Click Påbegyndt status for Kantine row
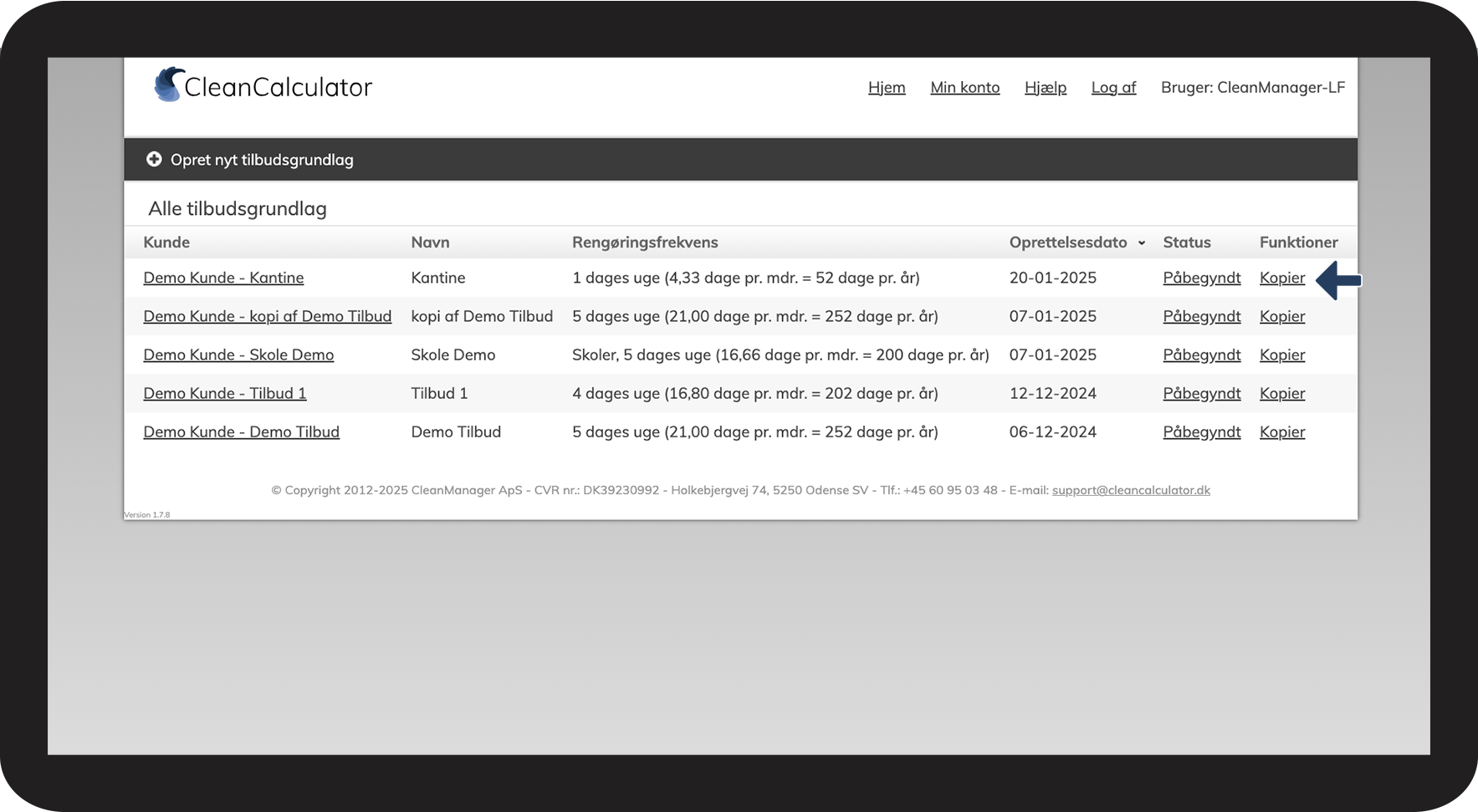 click(1201, 278)
